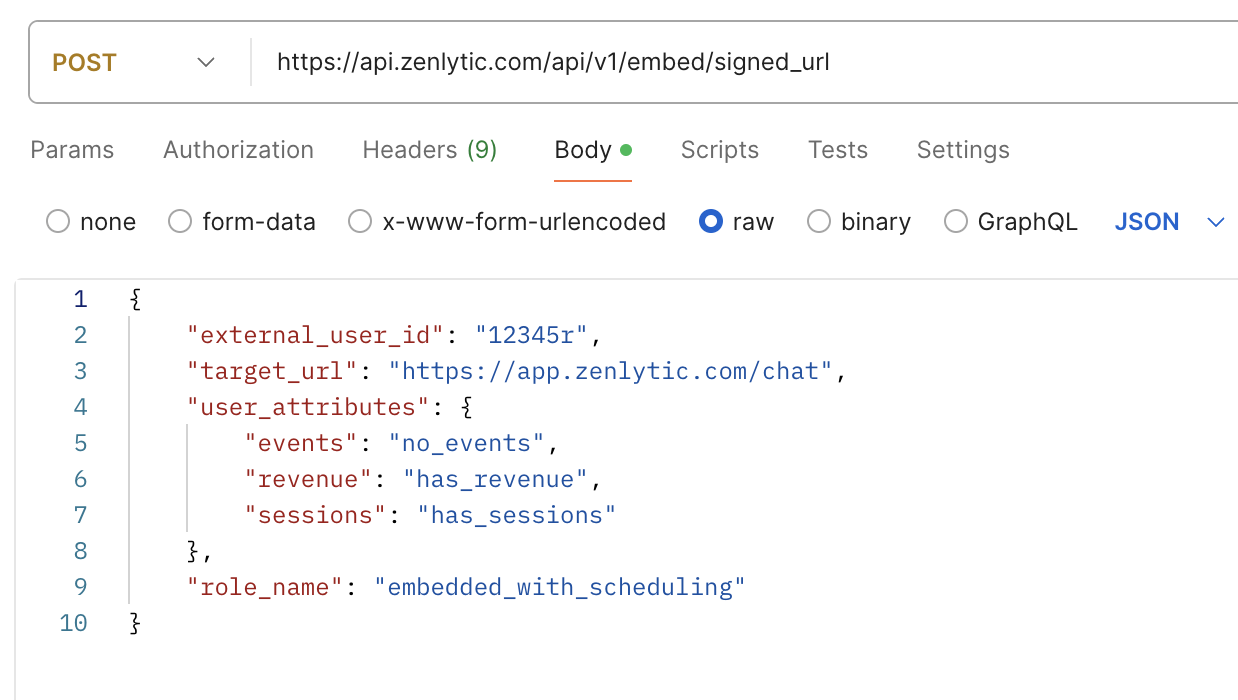Click the chevron beside POST method

(x=206, y=63)
